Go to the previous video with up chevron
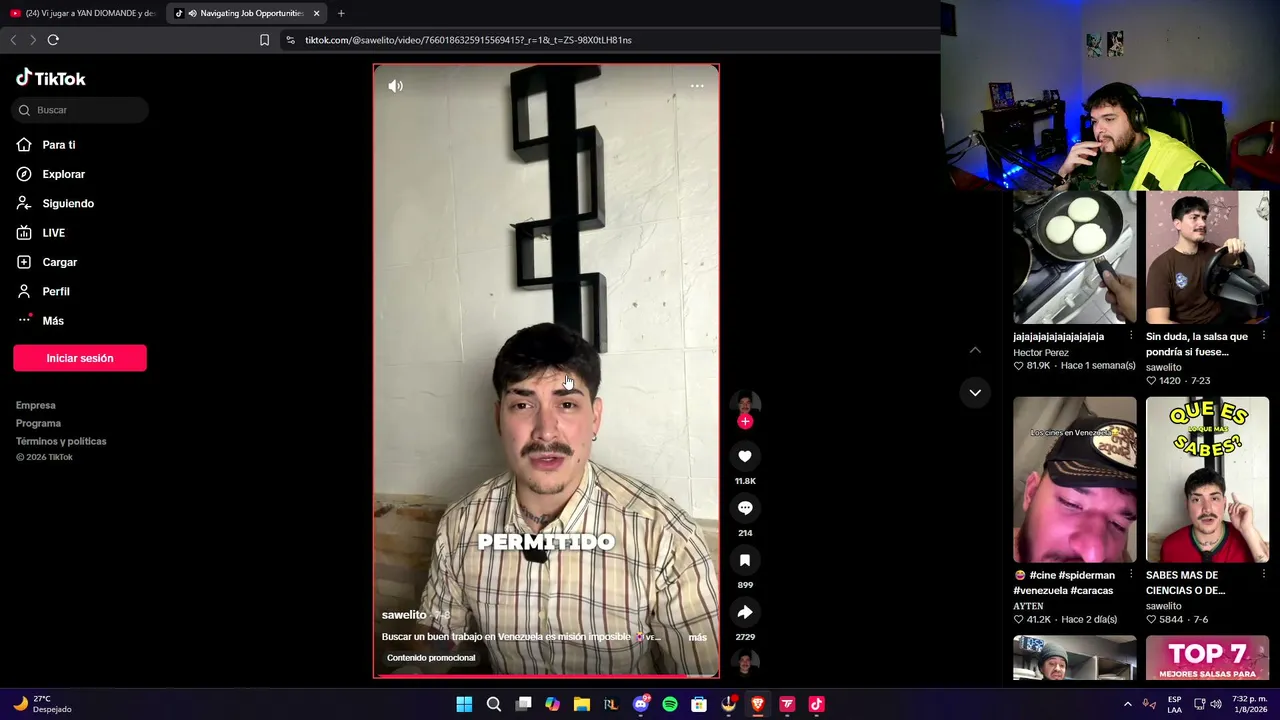 [975, 350]
